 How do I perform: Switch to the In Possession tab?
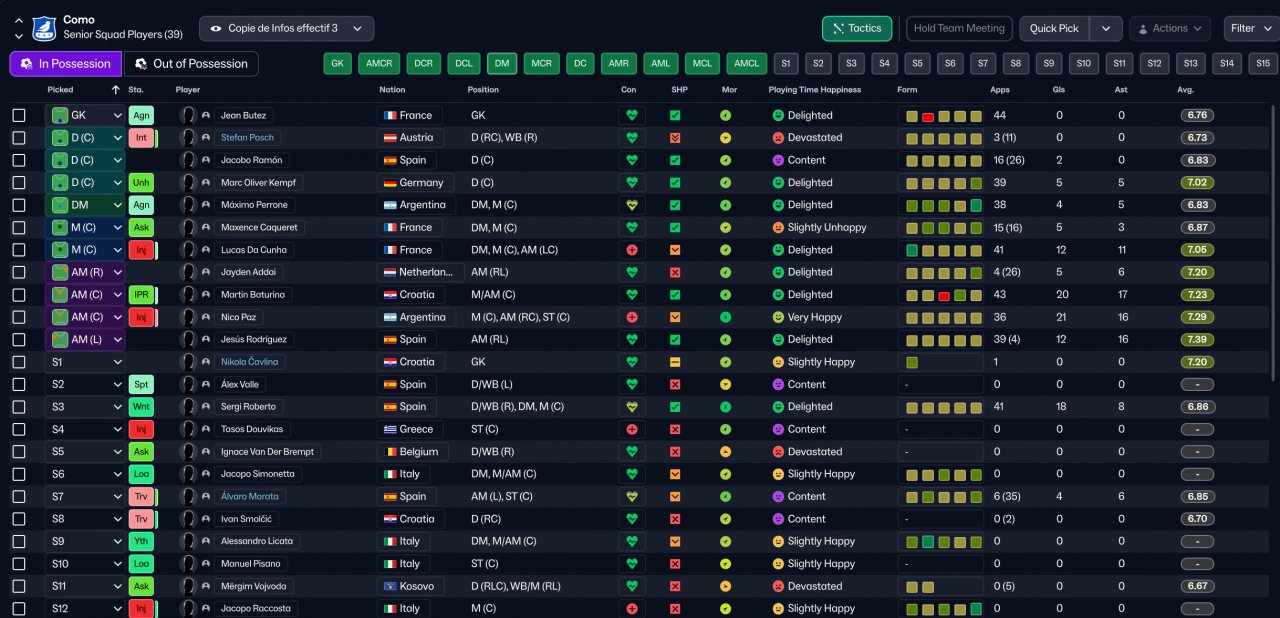(x=66, y=64)
